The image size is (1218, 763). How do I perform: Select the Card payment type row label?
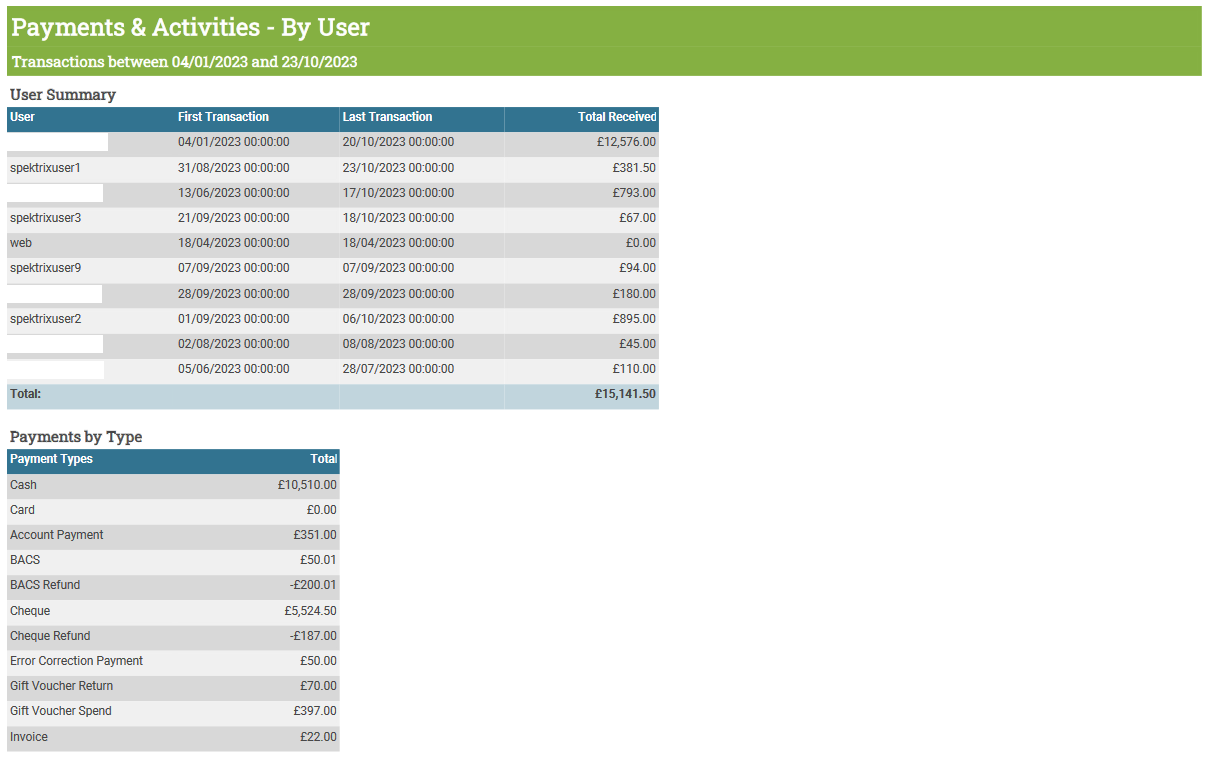tap(22, 510)
